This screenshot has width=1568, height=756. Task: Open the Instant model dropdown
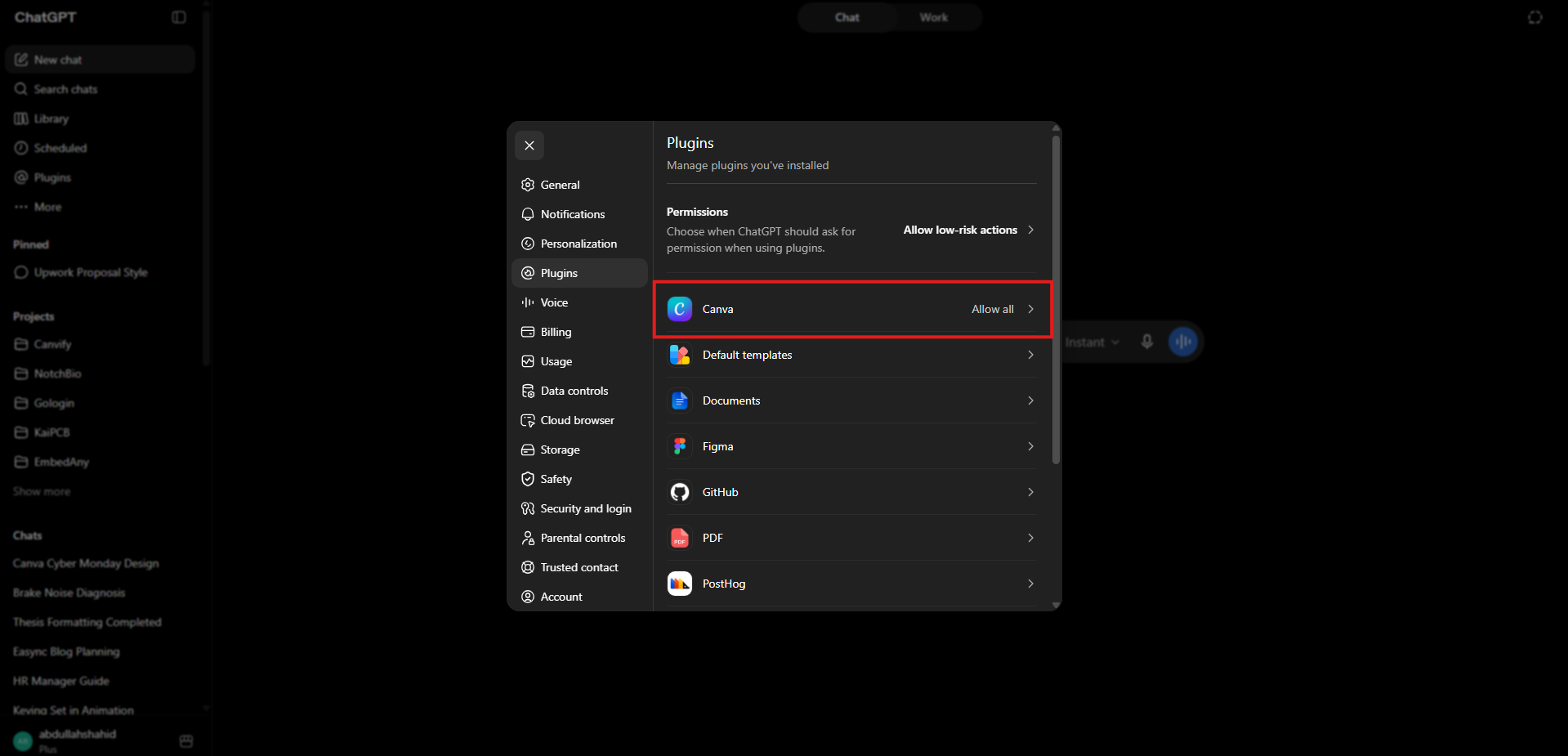[x=1092, y=342]
